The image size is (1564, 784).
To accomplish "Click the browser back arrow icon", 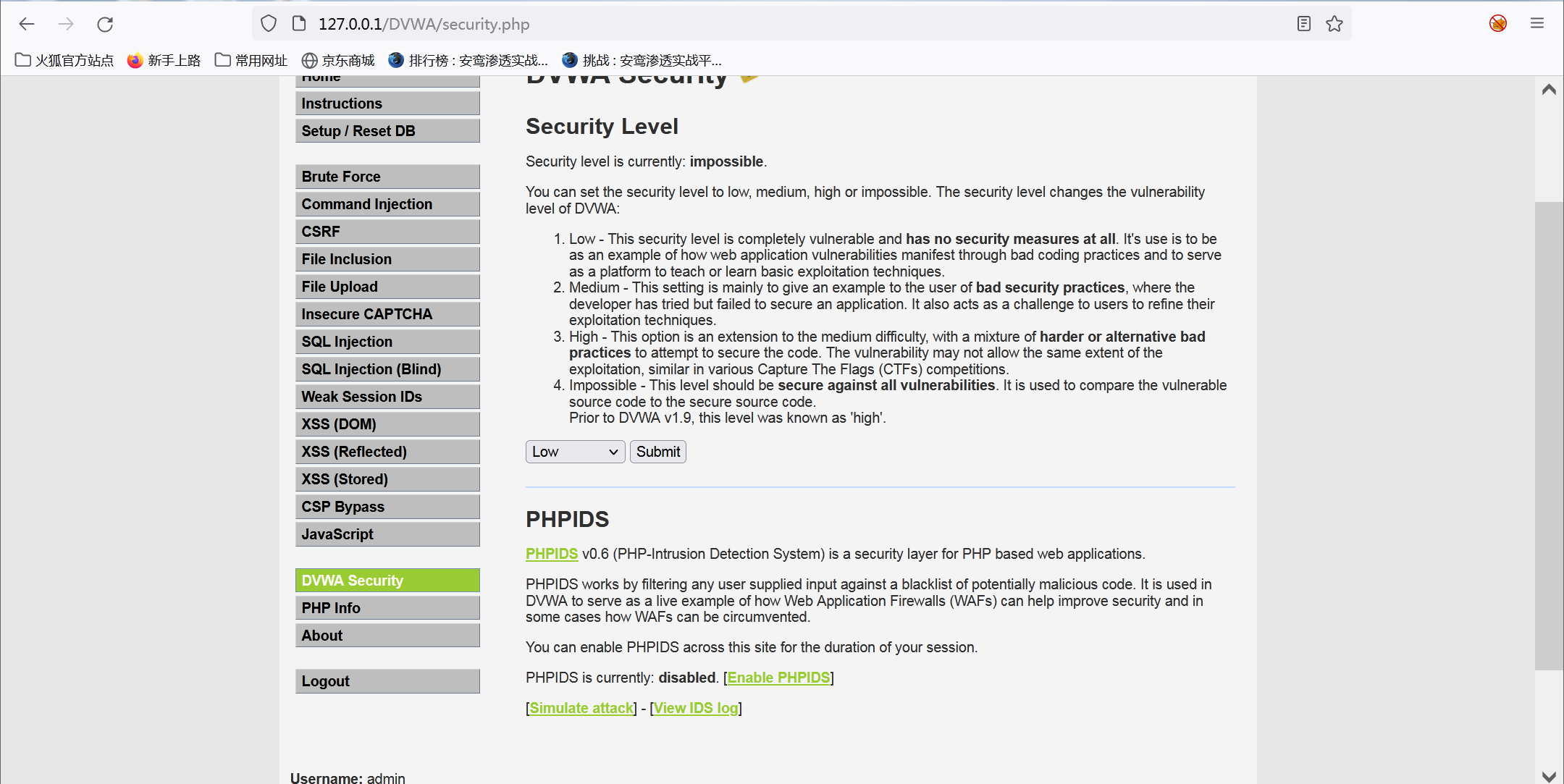I will click(27, 24).
